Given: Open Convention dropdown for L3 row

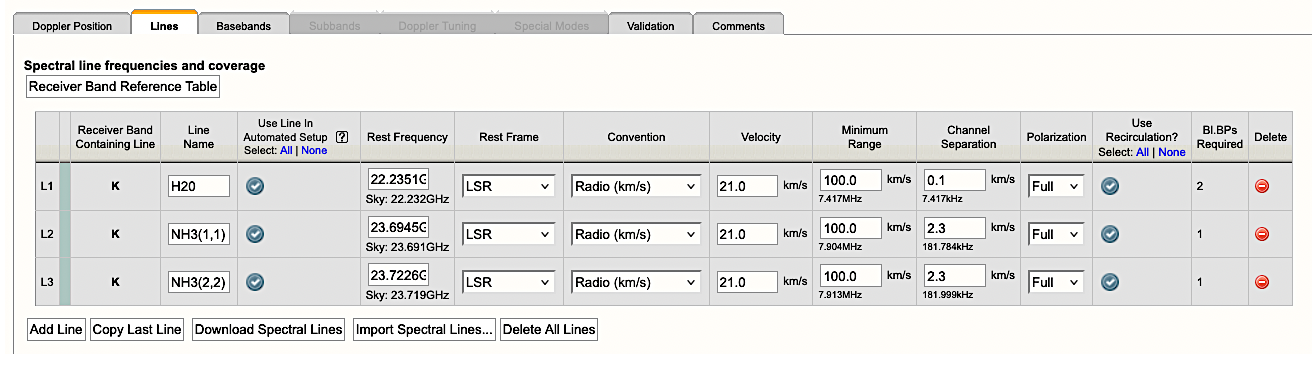Looking at the screenshot, I should point(636,282).
